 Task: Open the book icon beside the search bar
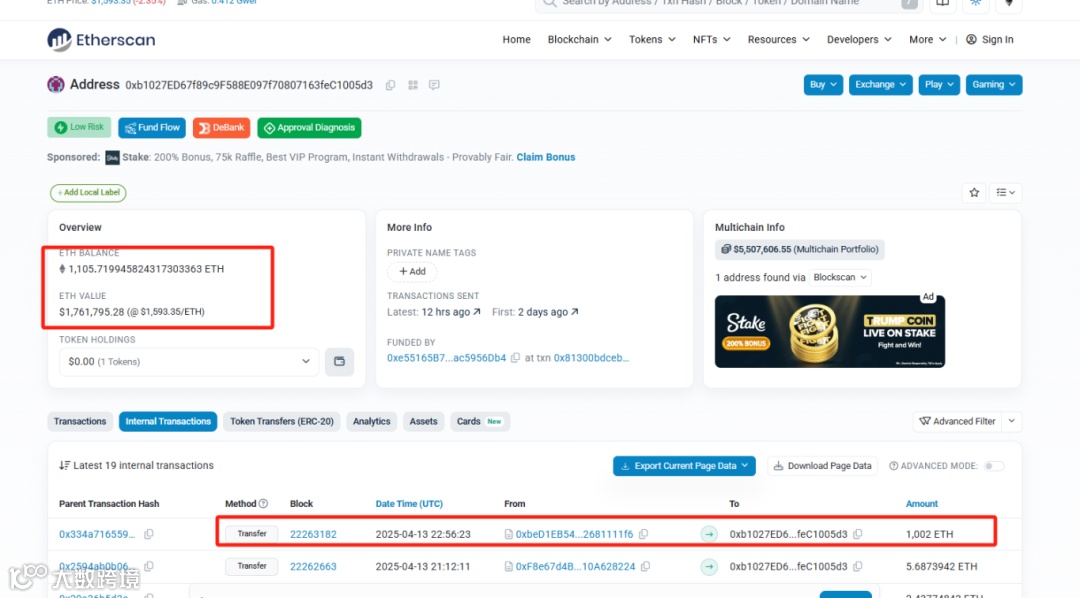pyautogui.click(x=942, y=3)
